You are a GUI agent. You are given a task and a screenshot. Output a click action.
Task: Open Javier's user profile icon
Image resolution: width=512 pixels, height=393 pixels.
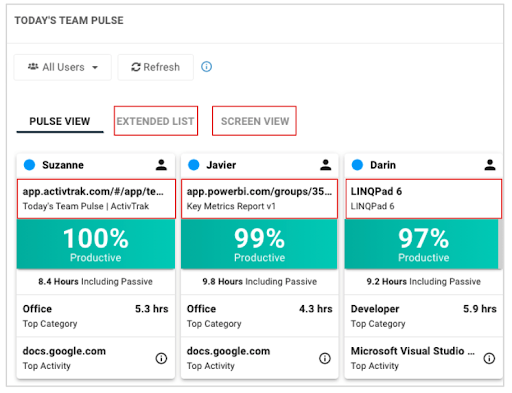[325, 165]
